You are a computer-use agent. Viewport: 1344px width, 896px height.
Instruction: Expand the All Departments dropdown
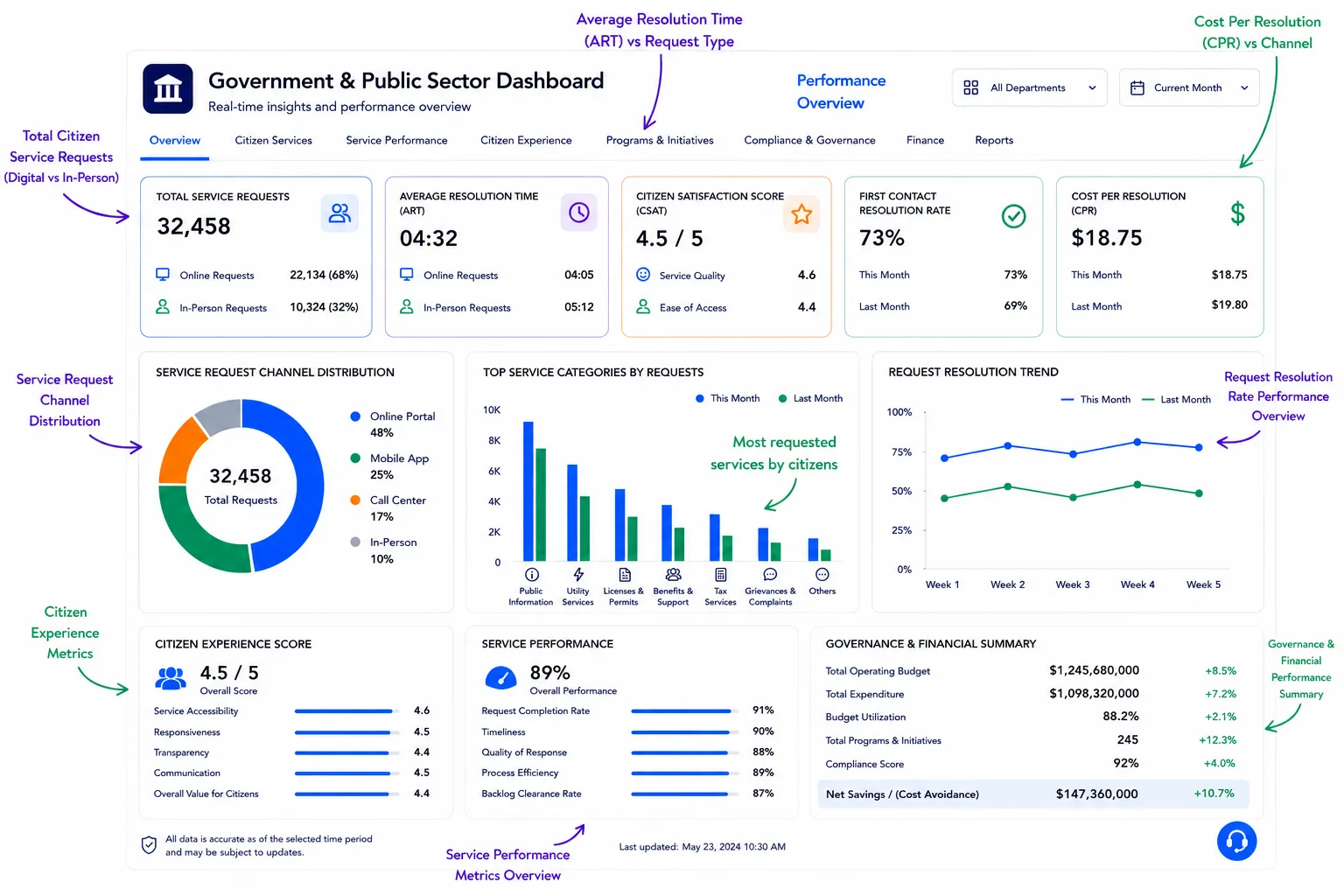pos(1029,87)
